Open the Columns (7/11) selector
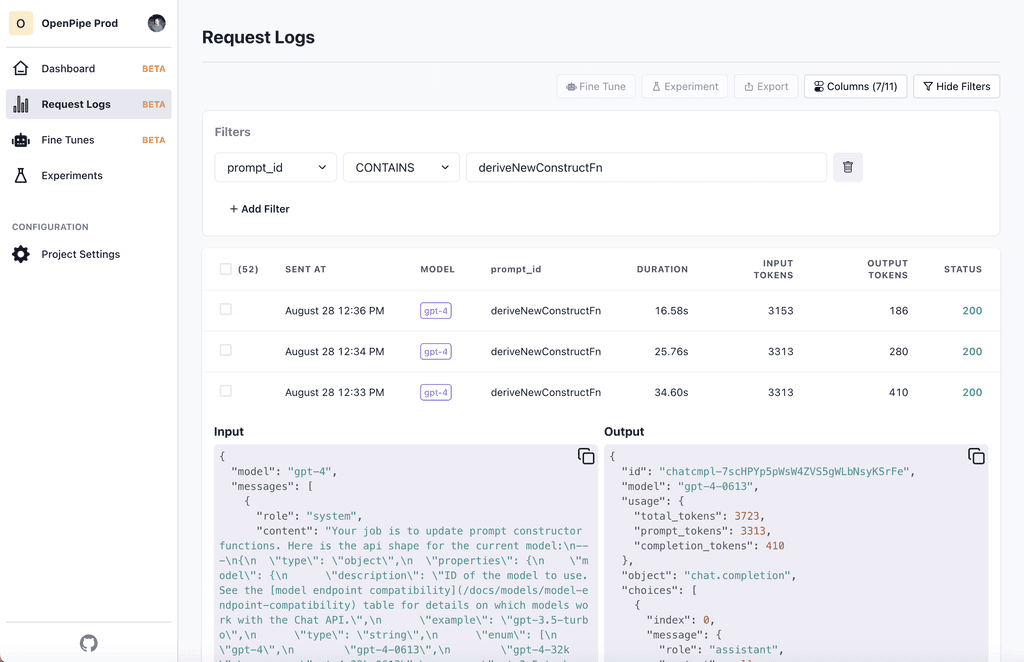Viewport: 1024px width, 662px height. pyautogui.click(x=855, y=86)
